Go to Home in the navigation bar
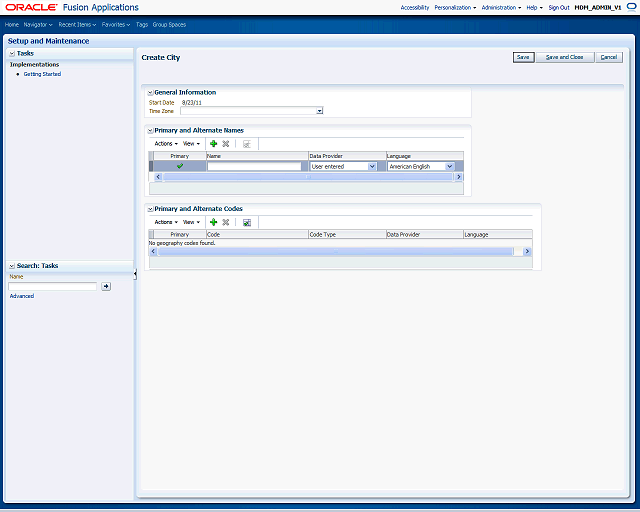This screenshot has height=512, width=640. [x=12, y=24]
